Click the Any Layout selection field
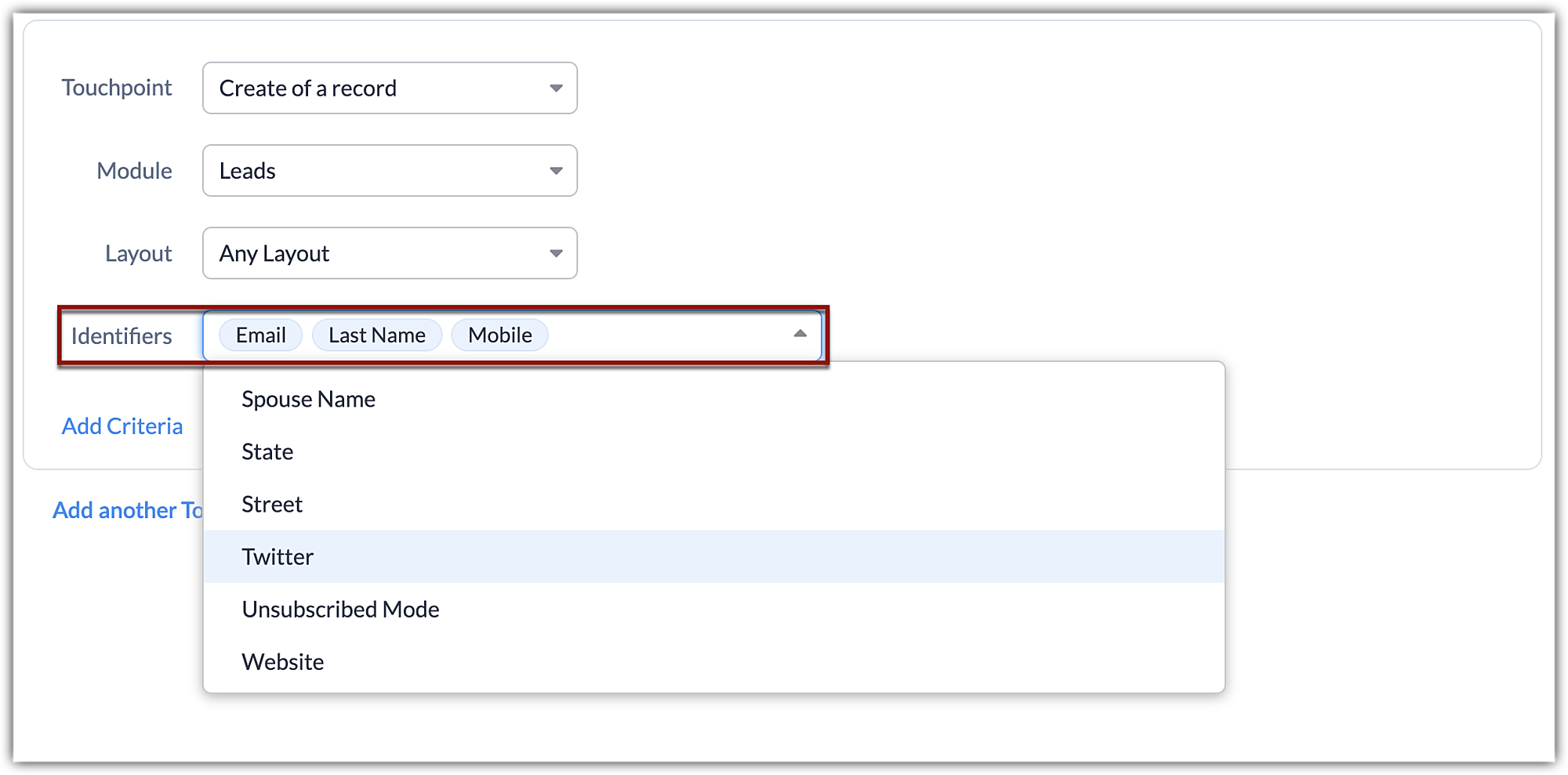Image resolution: width=1568 pixels, height=775 pixels. click(x=390, y=254)
